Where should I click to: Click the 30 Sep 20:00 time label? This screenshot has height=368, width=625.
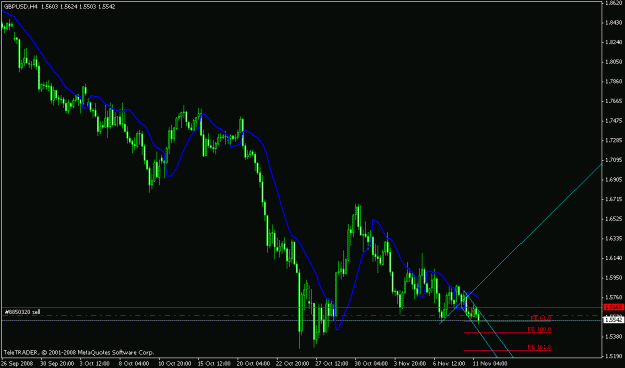coord(56,364)
